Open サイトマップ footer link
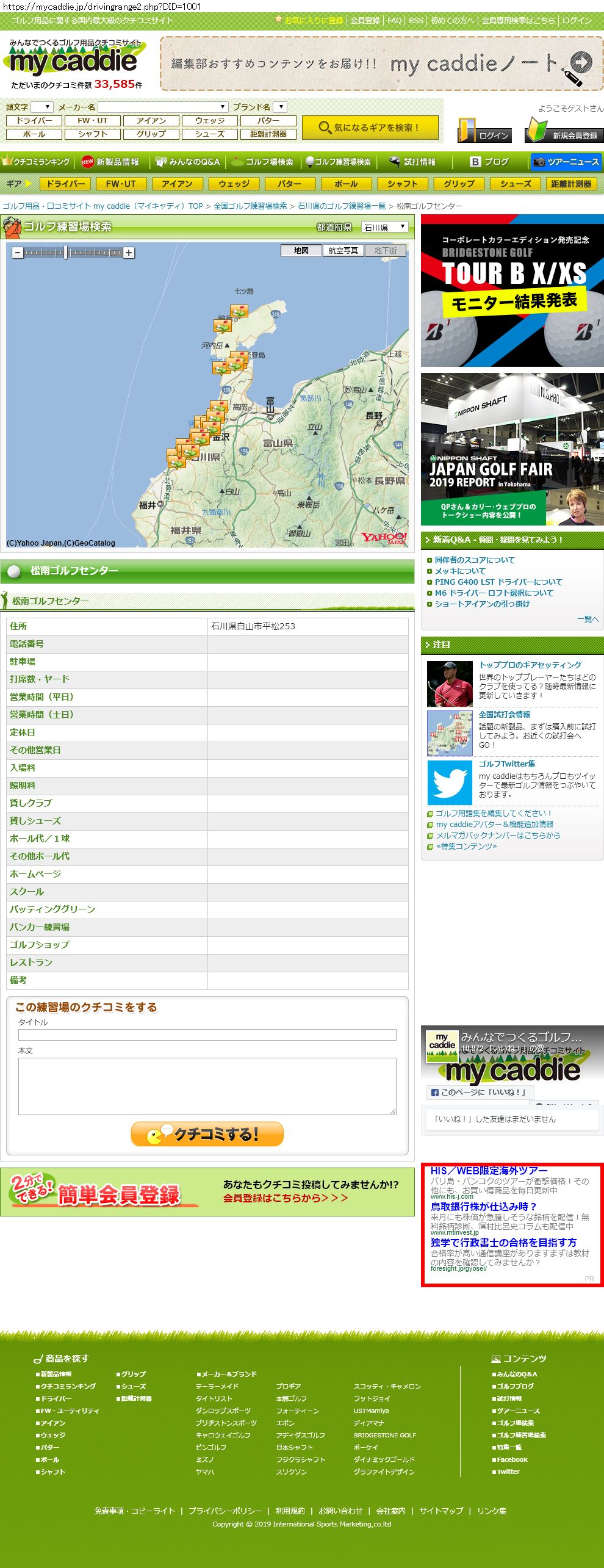The image size is (604, 1568). pyautogui.click(x=441, y=1511)
